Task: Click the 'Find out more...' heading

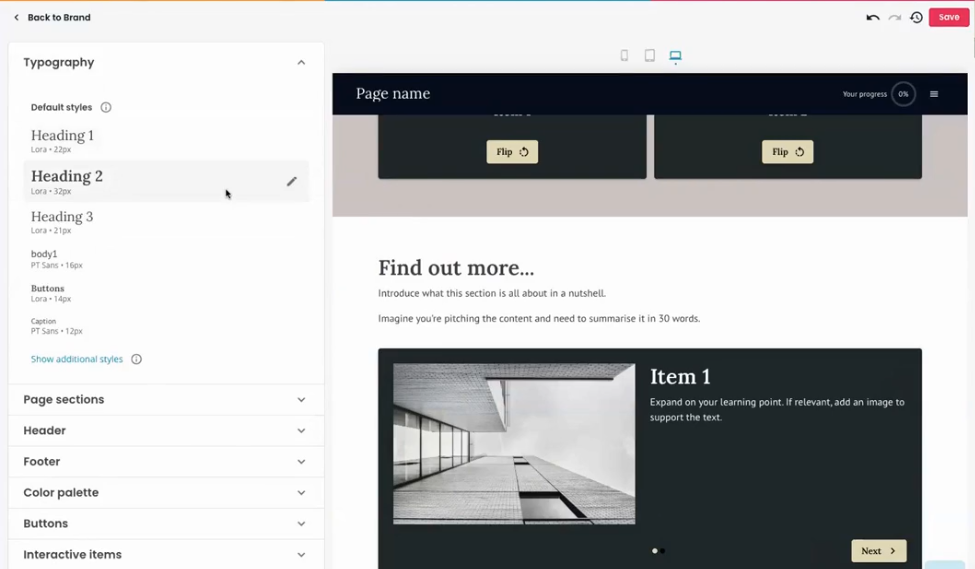Action: 456,268
